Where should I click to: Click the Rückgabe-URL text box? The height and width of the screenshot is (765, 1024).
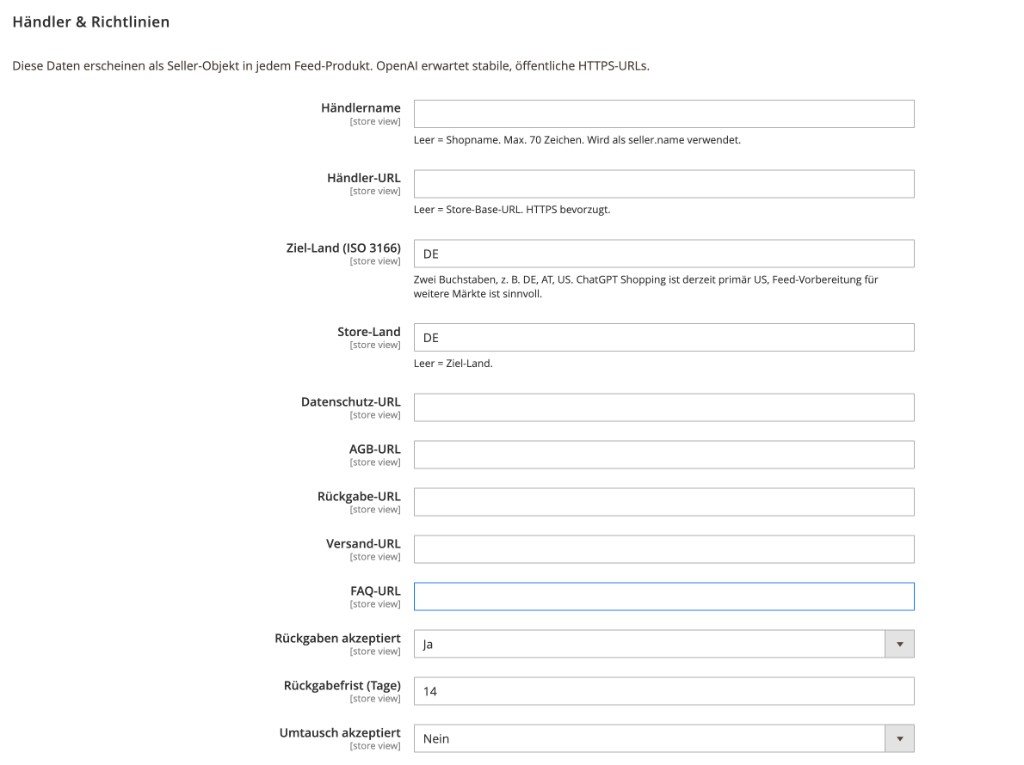point(664,502)
